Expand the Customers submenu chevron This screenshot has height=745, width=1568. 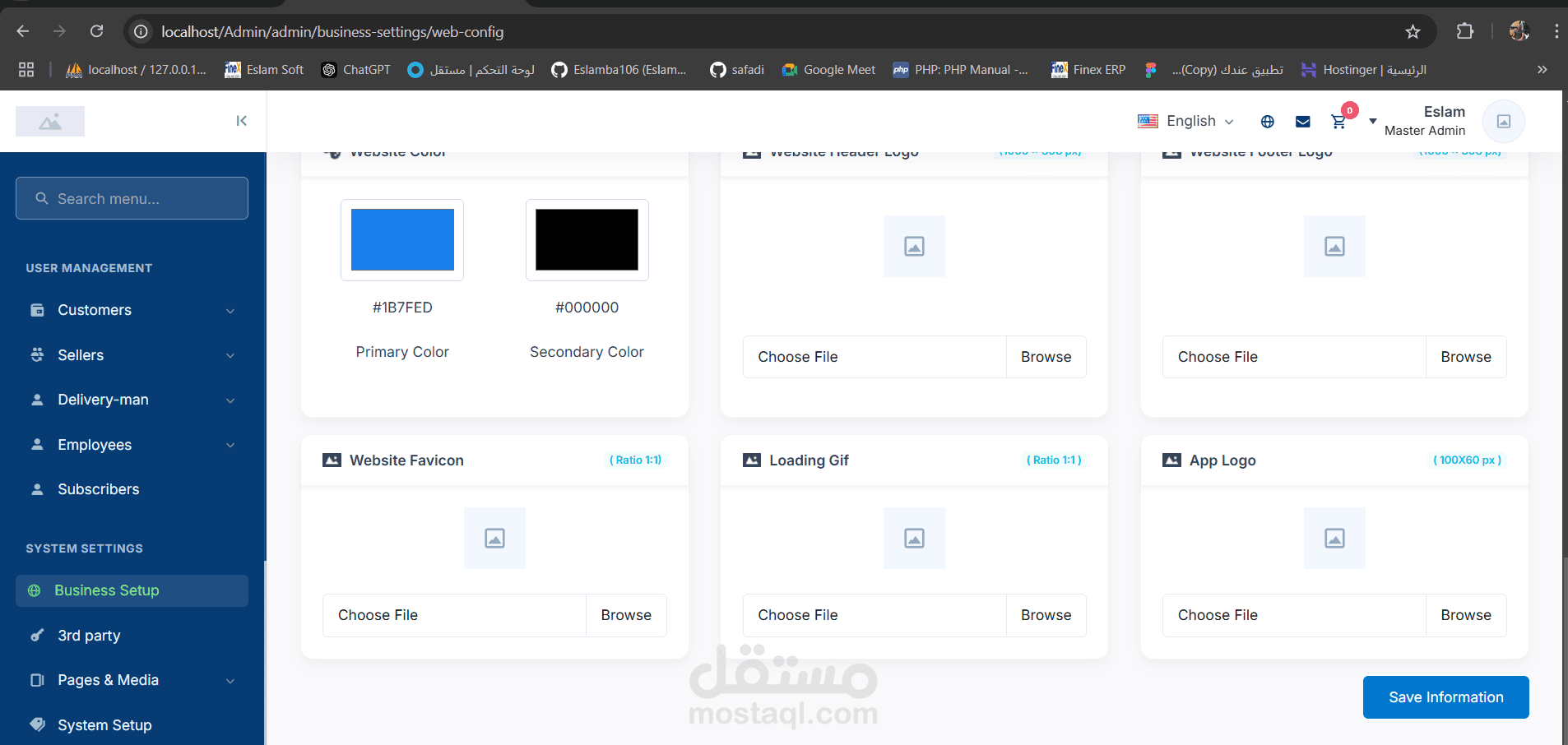(230, 311)
